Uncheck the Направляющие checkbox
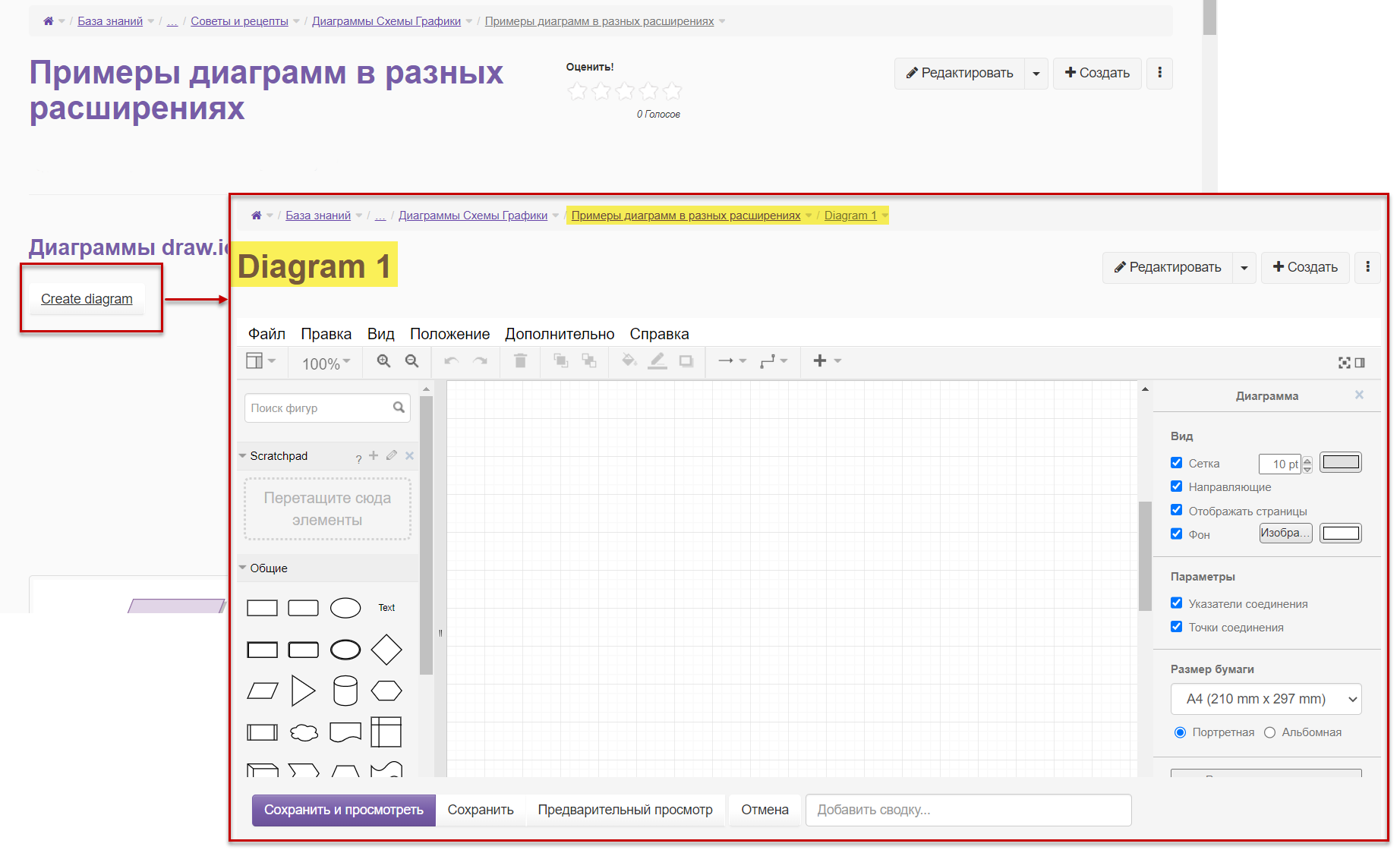1400x853 pixels. click(x=1176, y=486)
